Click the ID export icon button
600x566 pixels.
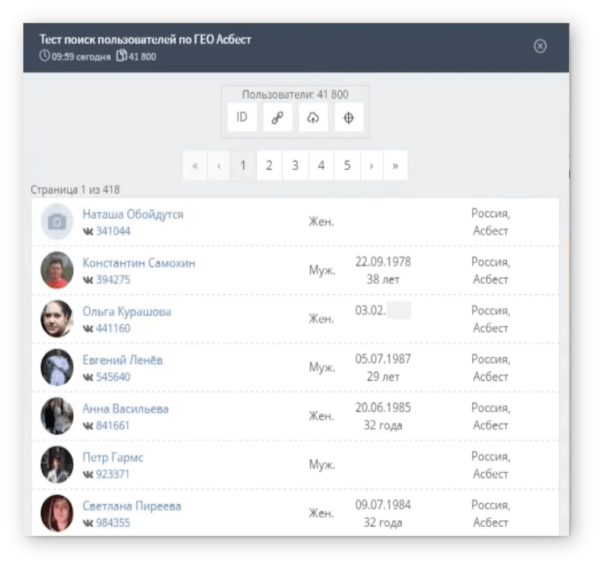click(242, 117)
